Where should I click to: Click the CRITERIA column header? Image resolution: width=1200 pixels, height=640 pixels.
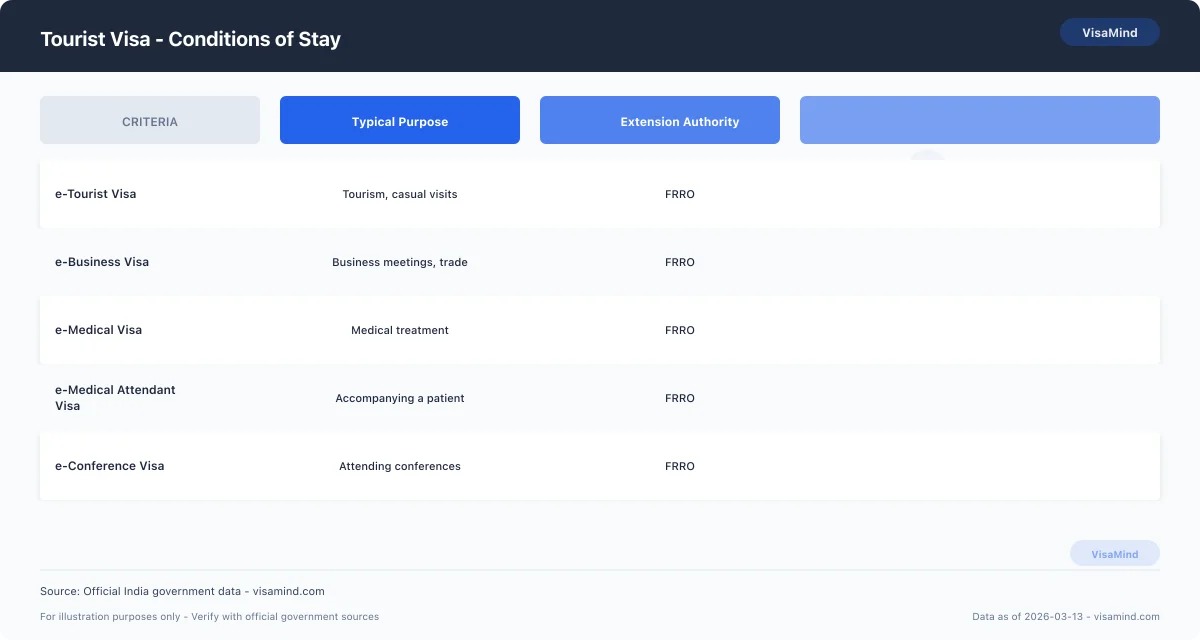pos(150,121)
